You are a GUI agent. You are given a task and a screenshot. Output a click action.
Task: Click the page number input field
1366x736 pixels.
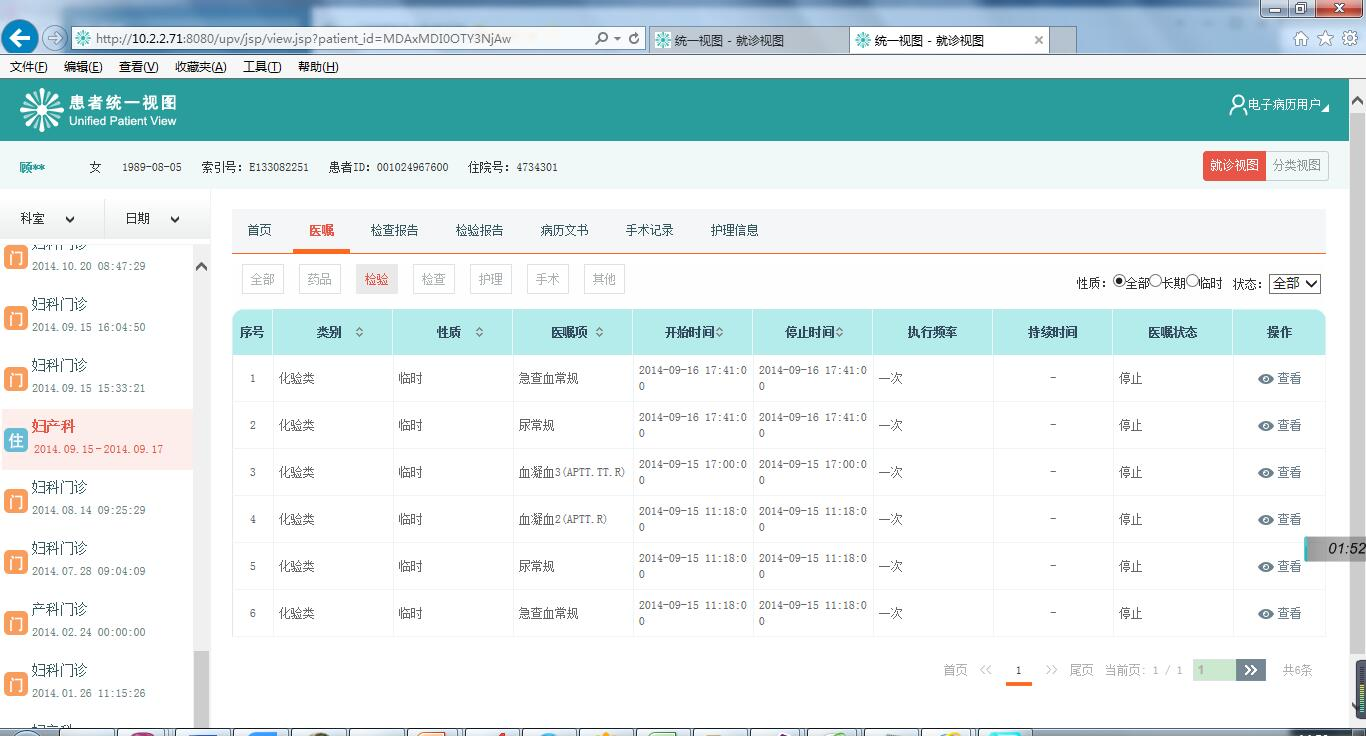click(1213, 670)
